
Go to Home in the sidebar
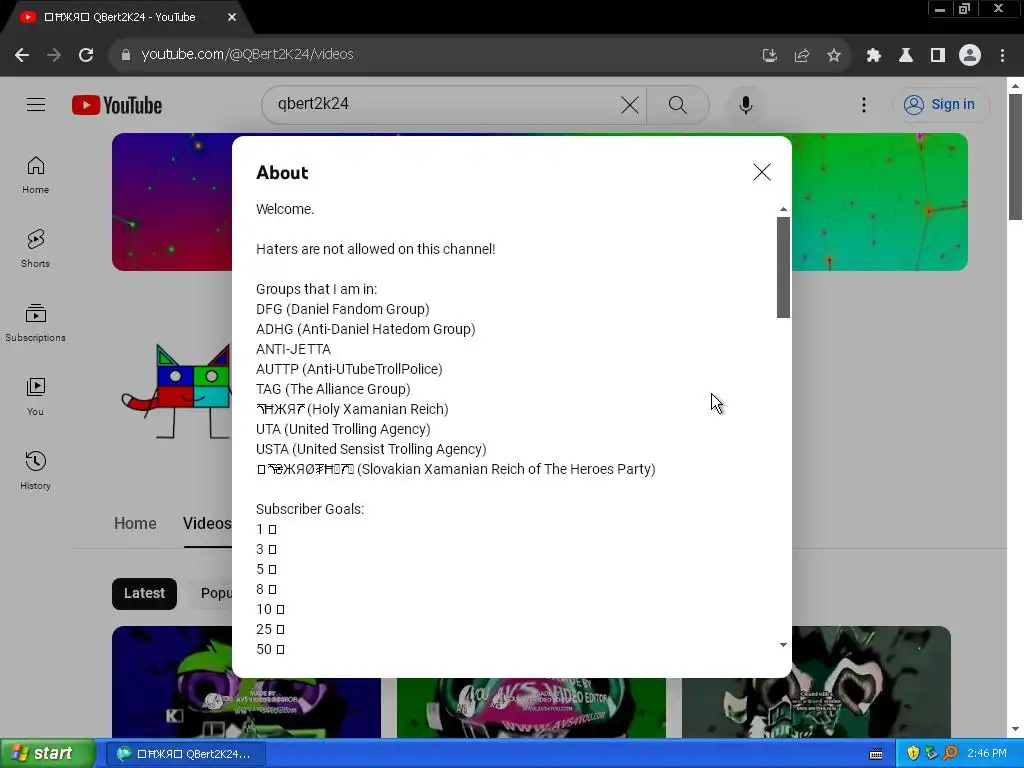35,175
